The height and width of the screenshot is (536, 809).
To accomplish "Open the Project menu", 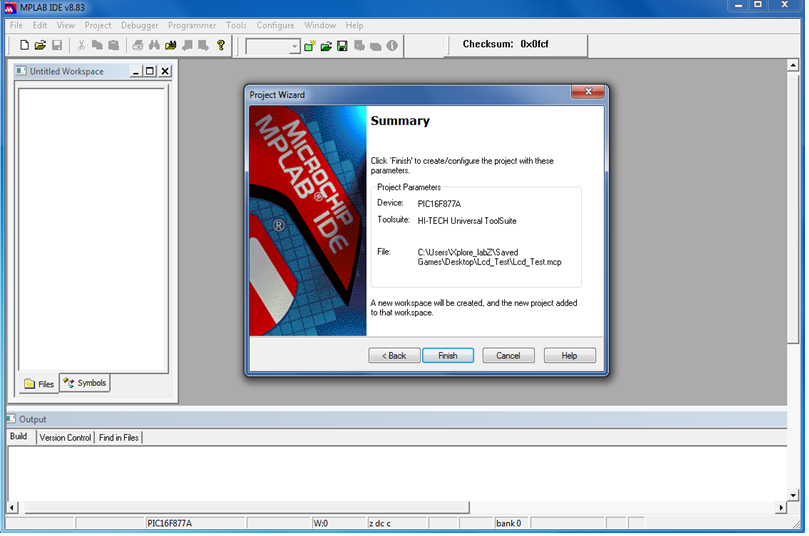I will coord(98,25).
